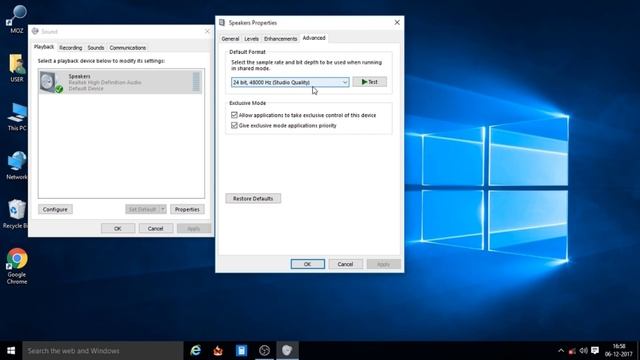Click Apply in Sound window

(193, 228)
